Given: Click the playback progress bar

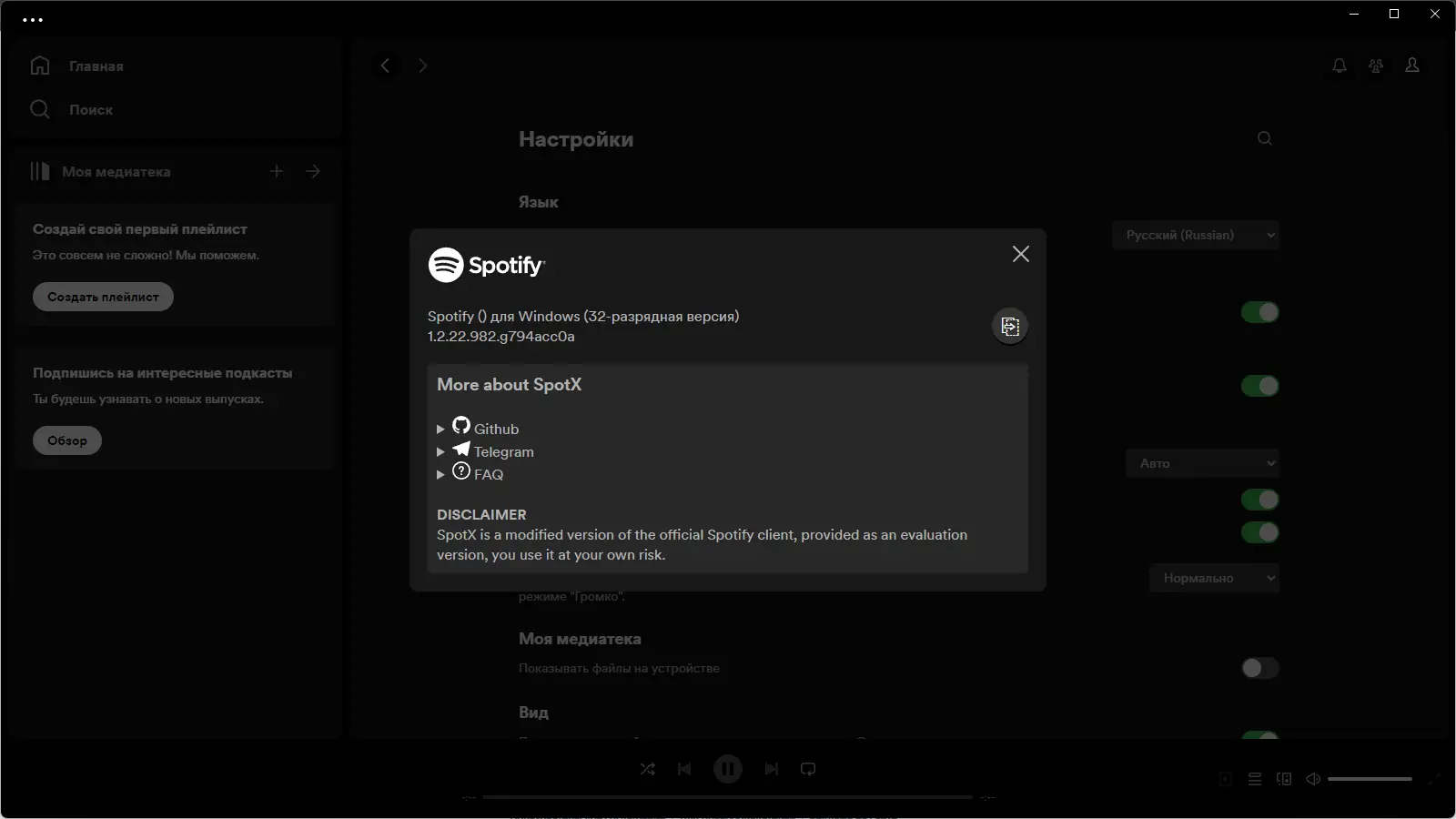Looking at the screenshot, I should pos(728,797).
